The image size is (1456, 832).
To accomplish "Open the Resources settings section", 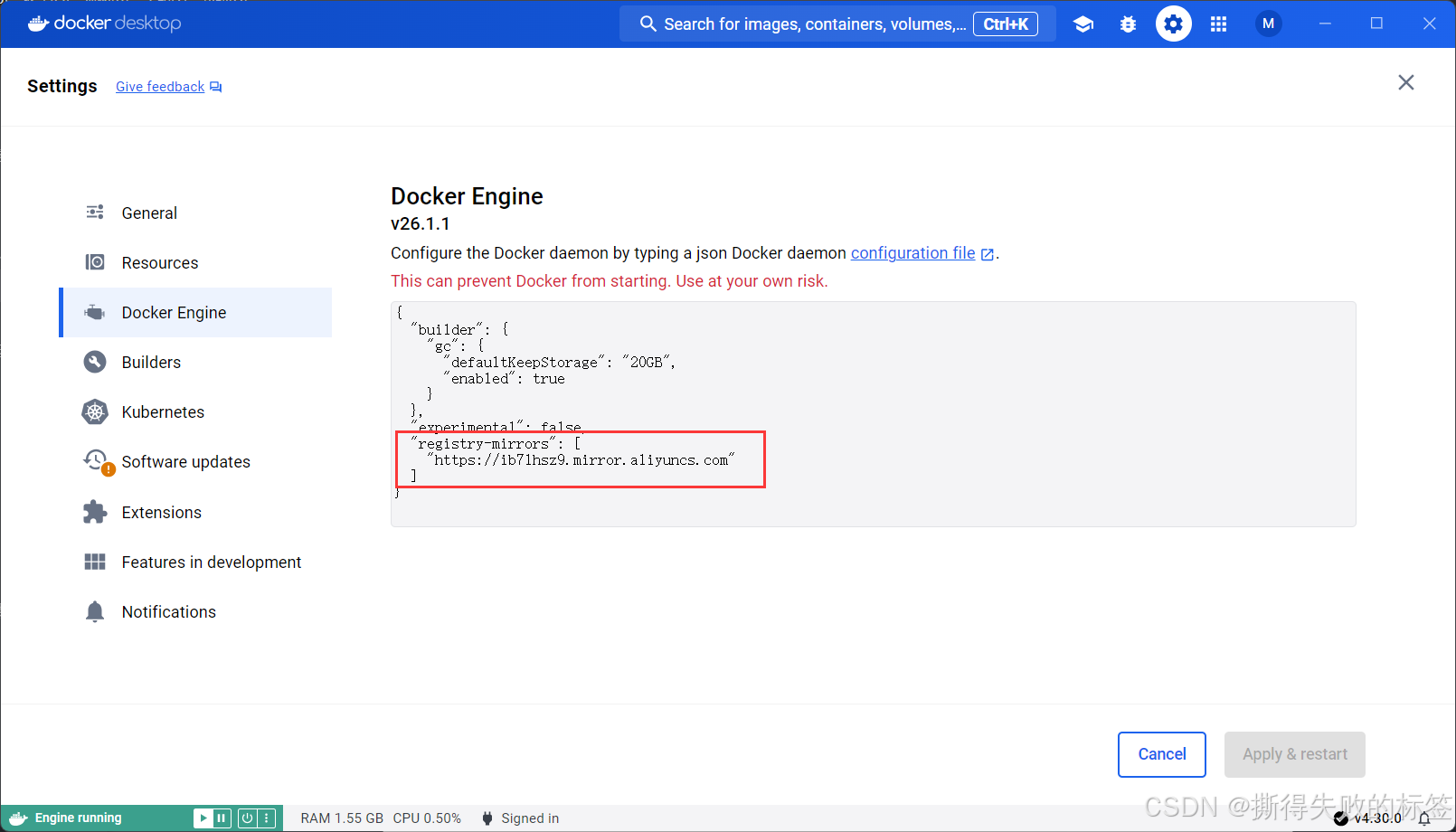I will 196,262.
